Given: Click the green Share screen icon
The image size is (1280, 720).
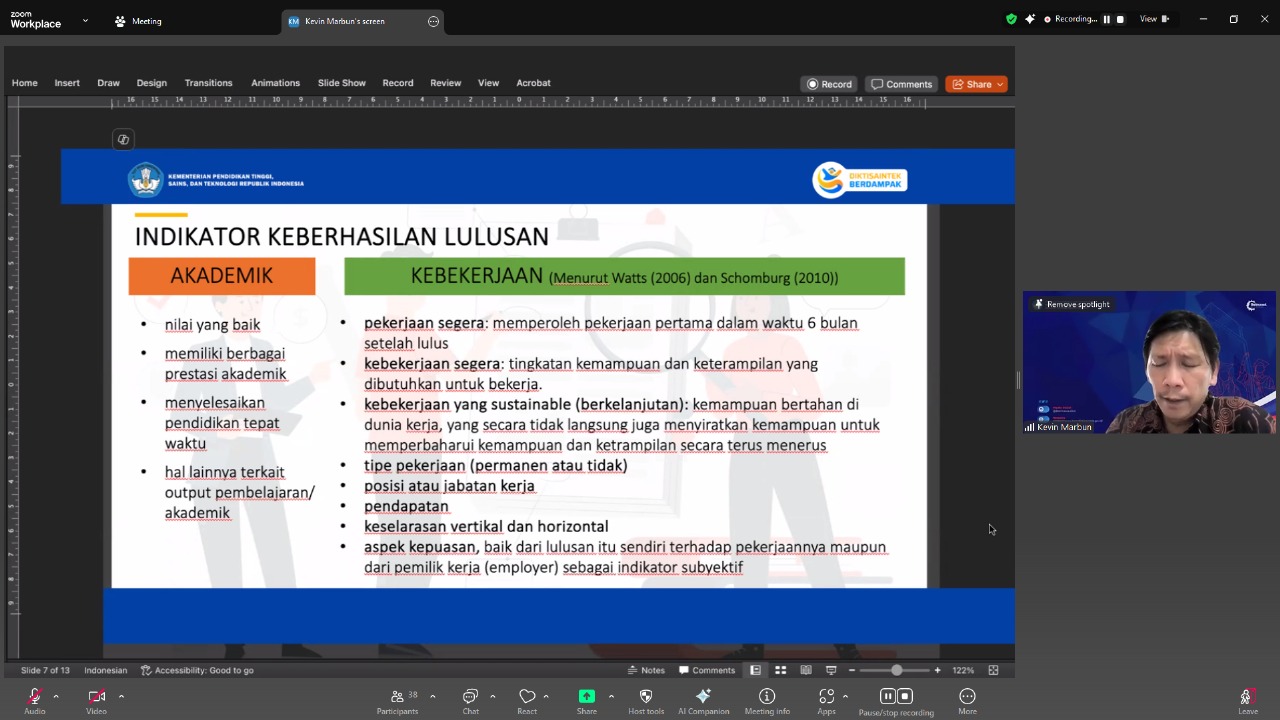Looking at the screenshot, I should point(587,697).
